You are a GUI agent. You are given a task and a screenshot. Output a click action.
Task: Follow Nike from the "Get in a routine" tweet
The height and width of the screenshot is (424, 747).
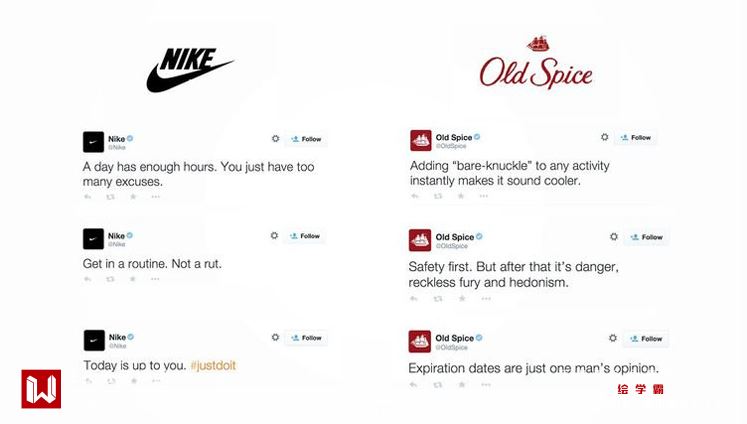tap(306, 236)
